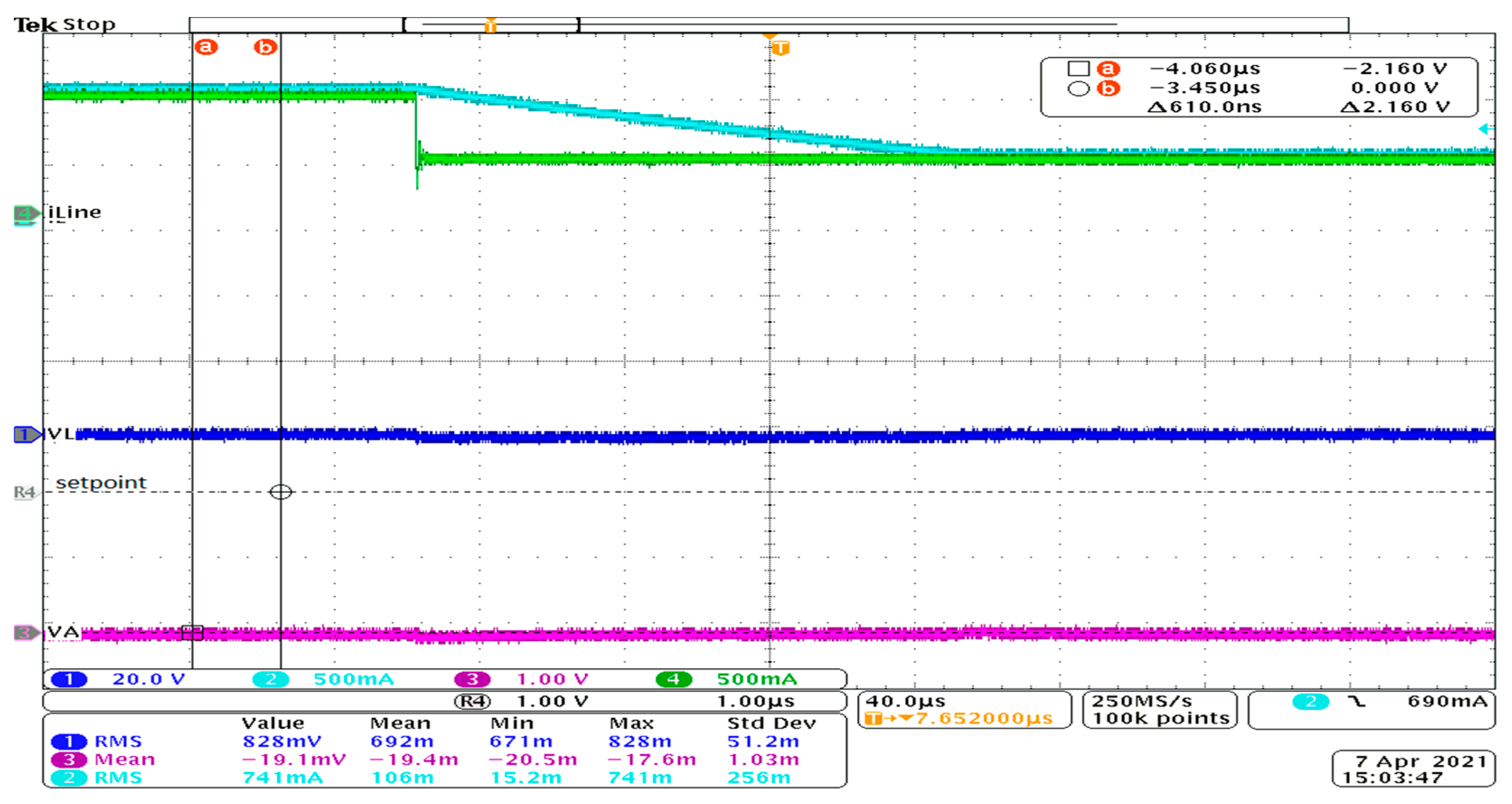Open the 250MS/s 100k points acquisition readout

coord(1160,710)
